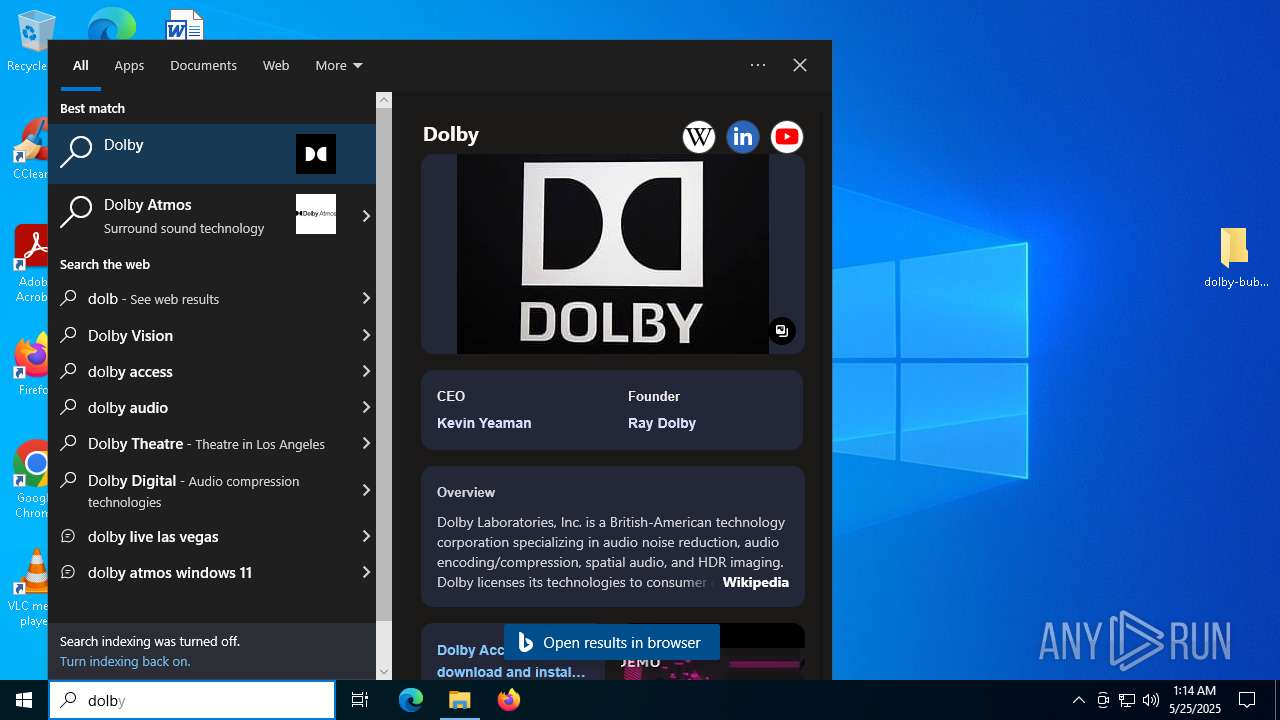Click Turn indexing back on link

(x=125, y=661)
